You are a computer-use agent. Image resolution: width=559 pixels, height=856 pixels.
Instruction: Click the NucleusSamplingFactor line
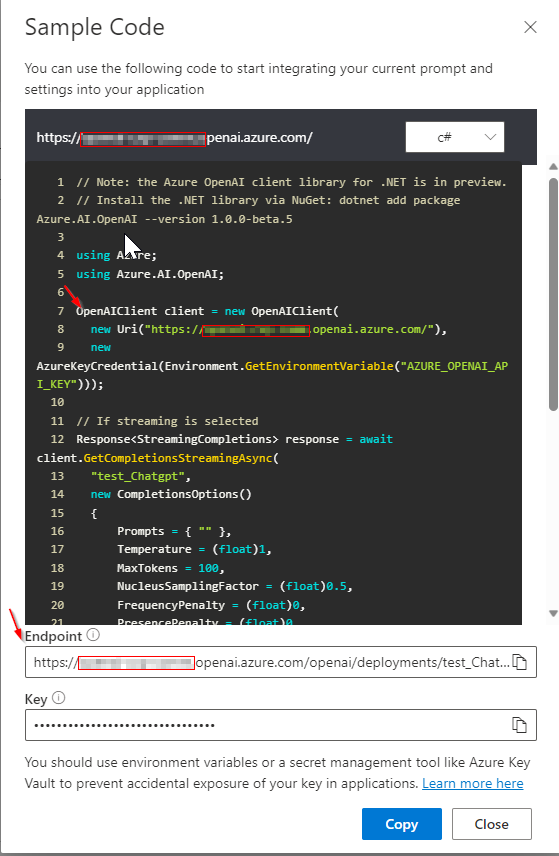click(x=235, y=586)
